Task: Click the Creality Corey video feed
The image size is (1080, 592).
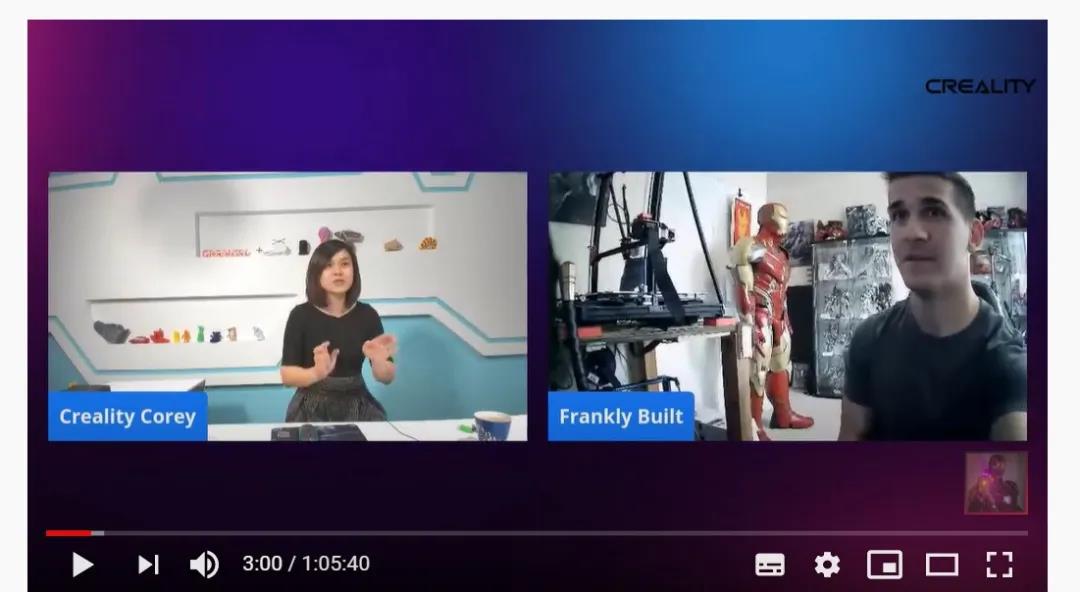Action: pos(288,306)
